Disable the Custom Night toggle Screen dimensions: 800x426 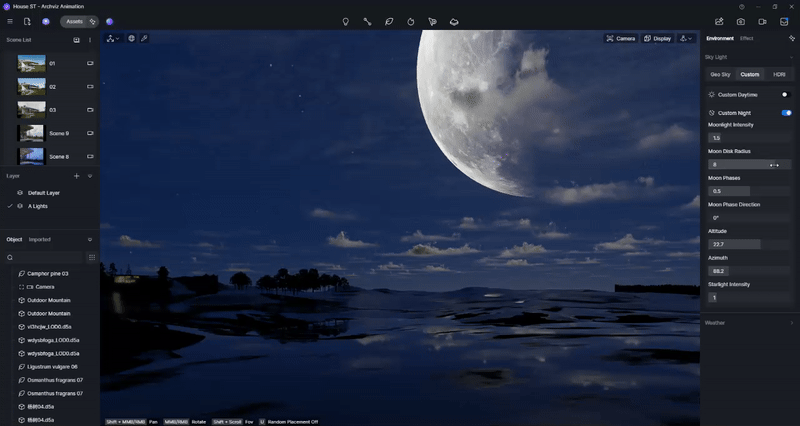click(x=786, y=113)
